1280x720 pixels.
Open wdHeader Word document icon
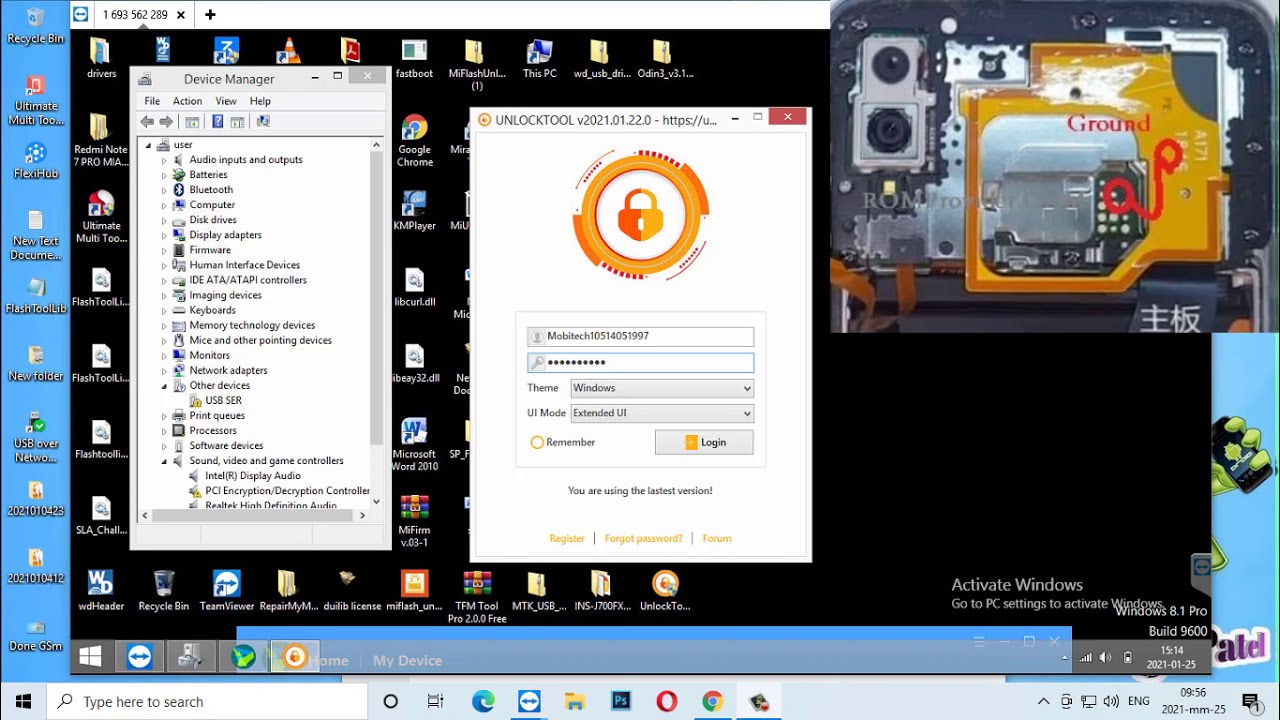click(x=101, y=590)
